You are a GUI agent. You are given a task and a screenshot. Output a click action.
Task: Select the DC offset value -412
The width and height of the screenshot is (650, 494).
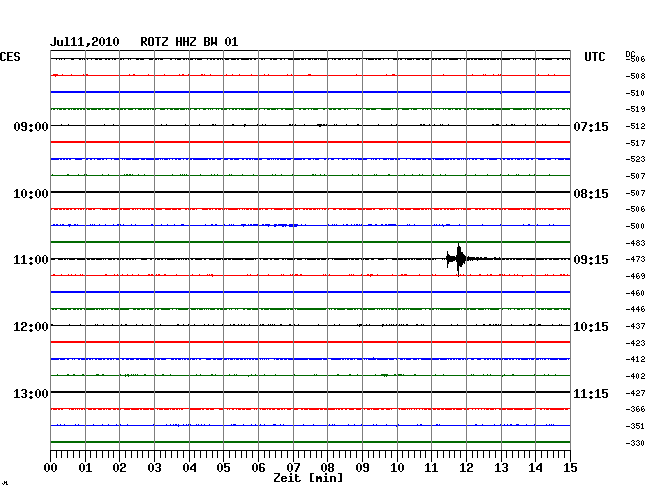coord(635,359)
